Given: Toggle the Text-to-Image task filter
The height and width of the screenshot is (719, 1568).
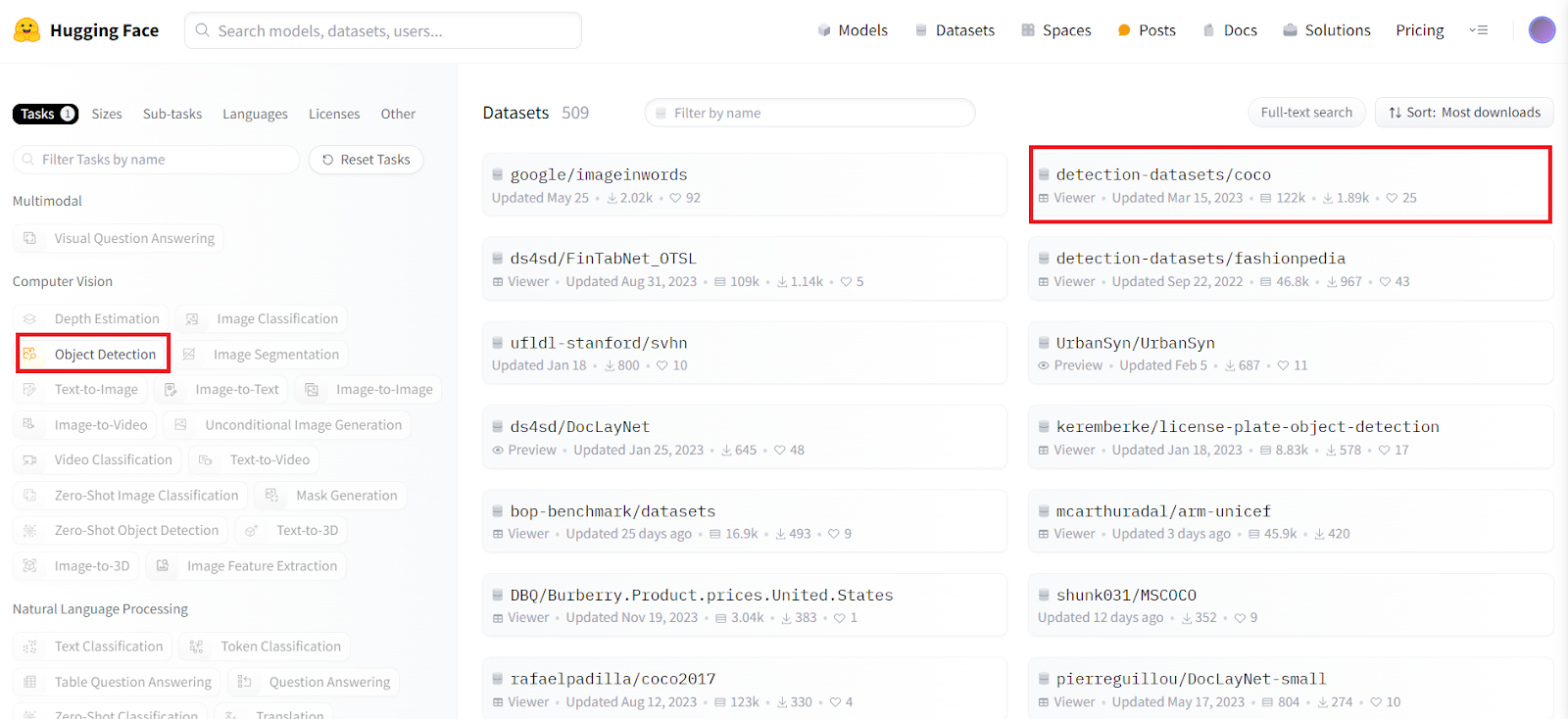Looking at the screenshot, I should point(80,389).
